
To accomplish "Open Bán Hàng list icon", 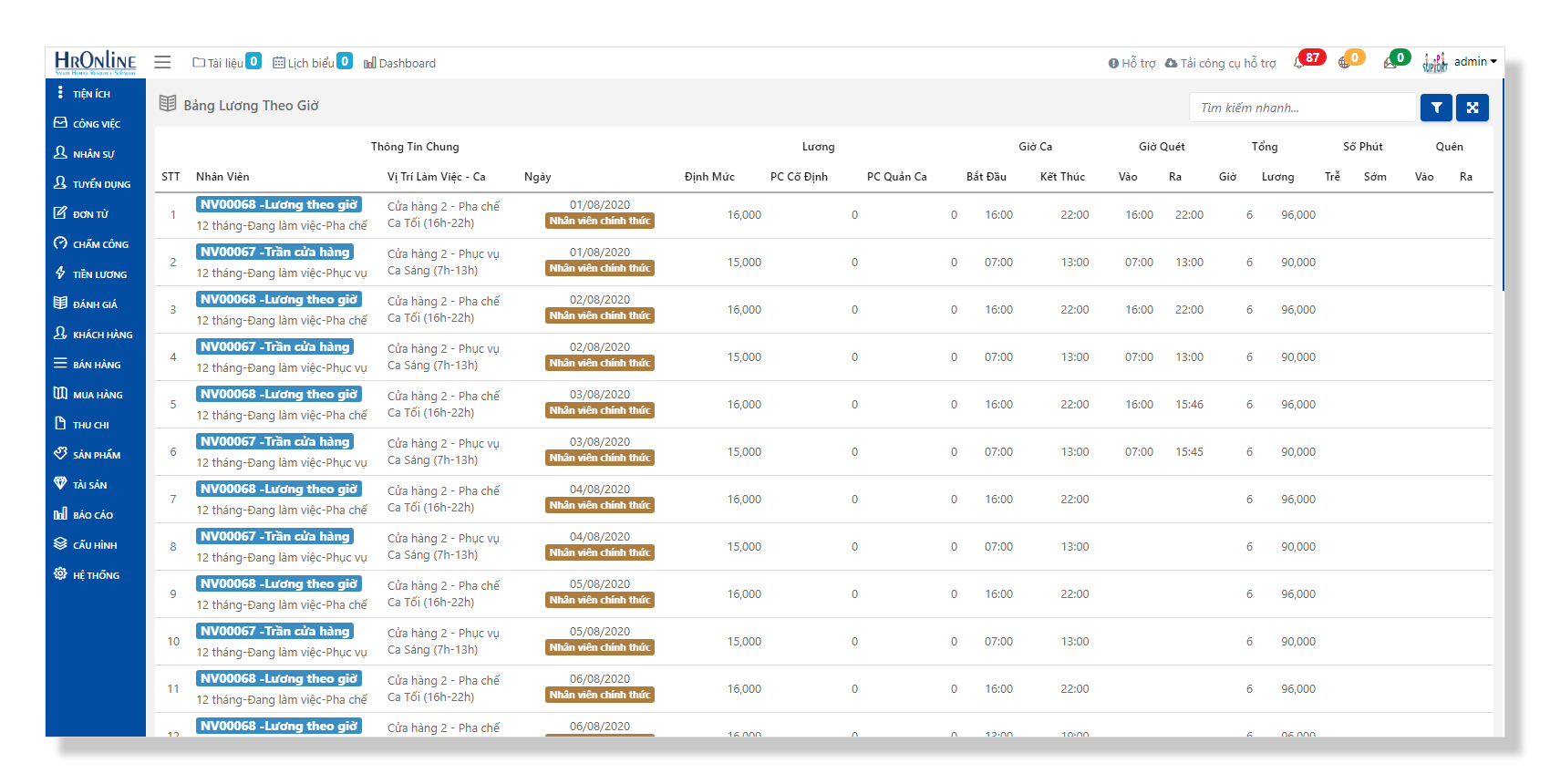I will 60,364.
